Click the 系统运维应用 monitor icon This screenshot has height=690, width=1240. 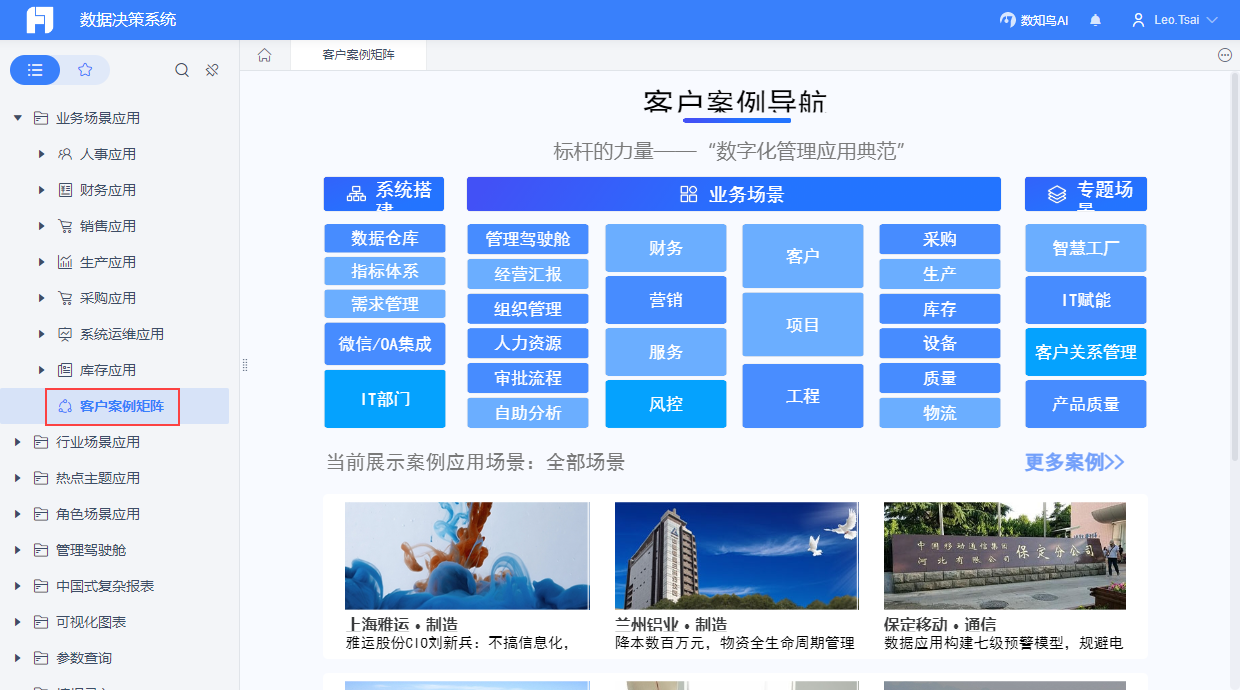[65, 334]
